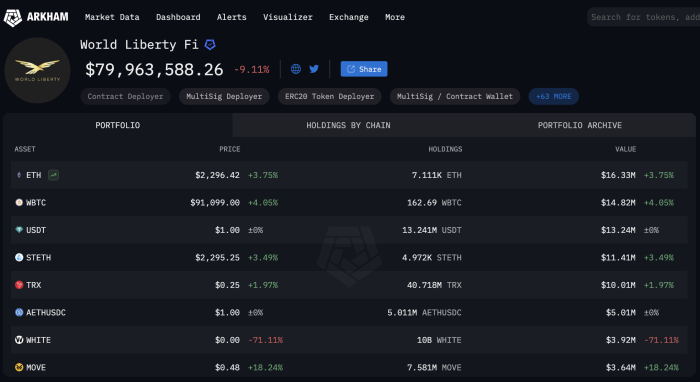Viewport: 700px width, 382px height.
Task: Click the total balance $79,963,588.26
Action: (x=154, y=70)
